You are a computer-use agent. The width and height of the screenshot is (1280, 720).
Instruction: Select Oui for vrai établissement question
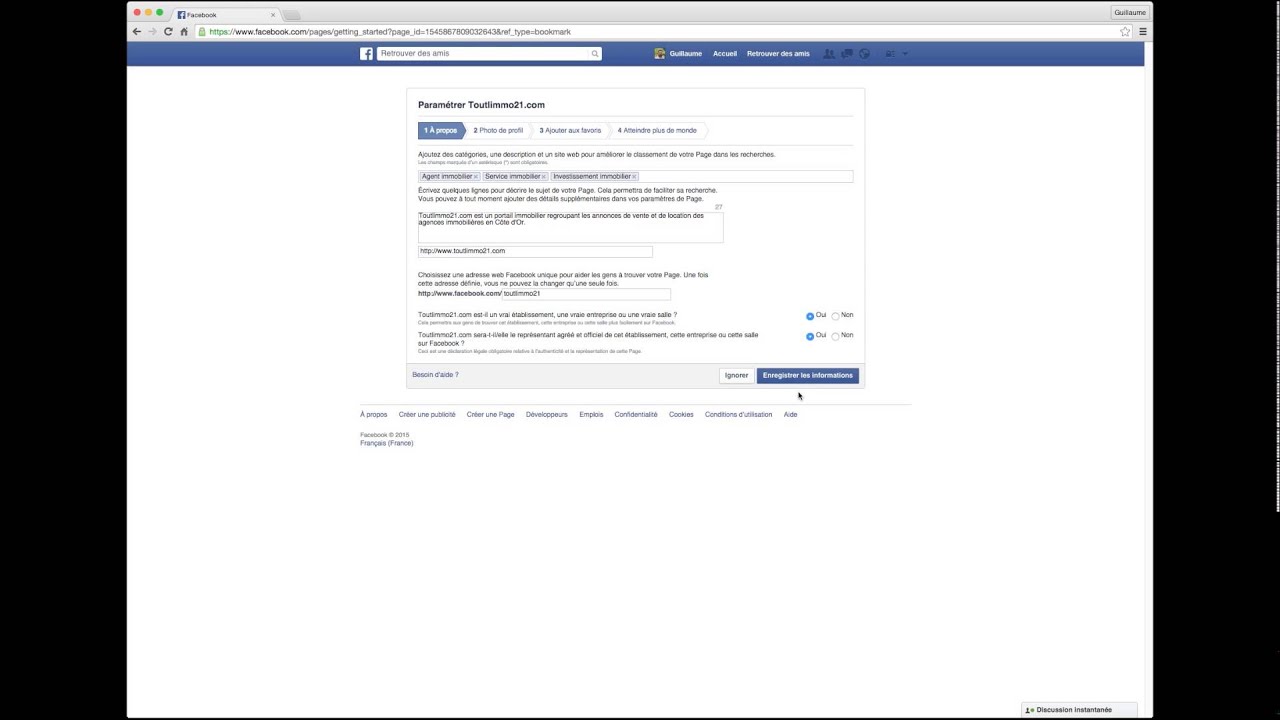(x=810, y=316)
